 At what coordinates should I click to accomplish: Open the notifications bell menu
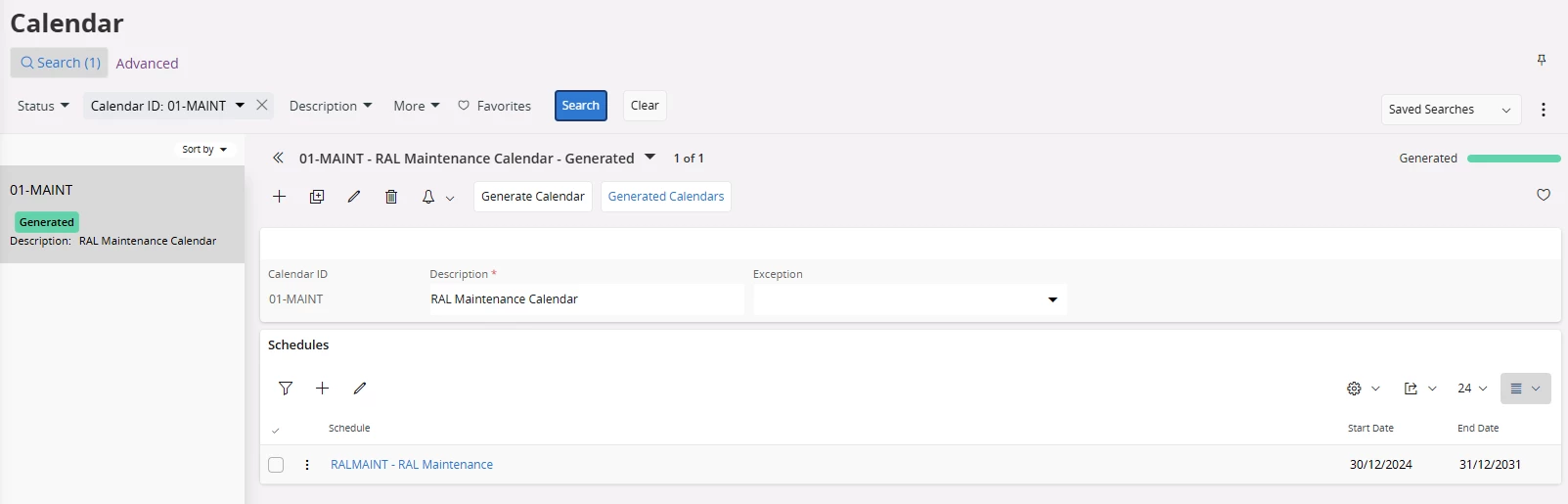tap(437, 197)
